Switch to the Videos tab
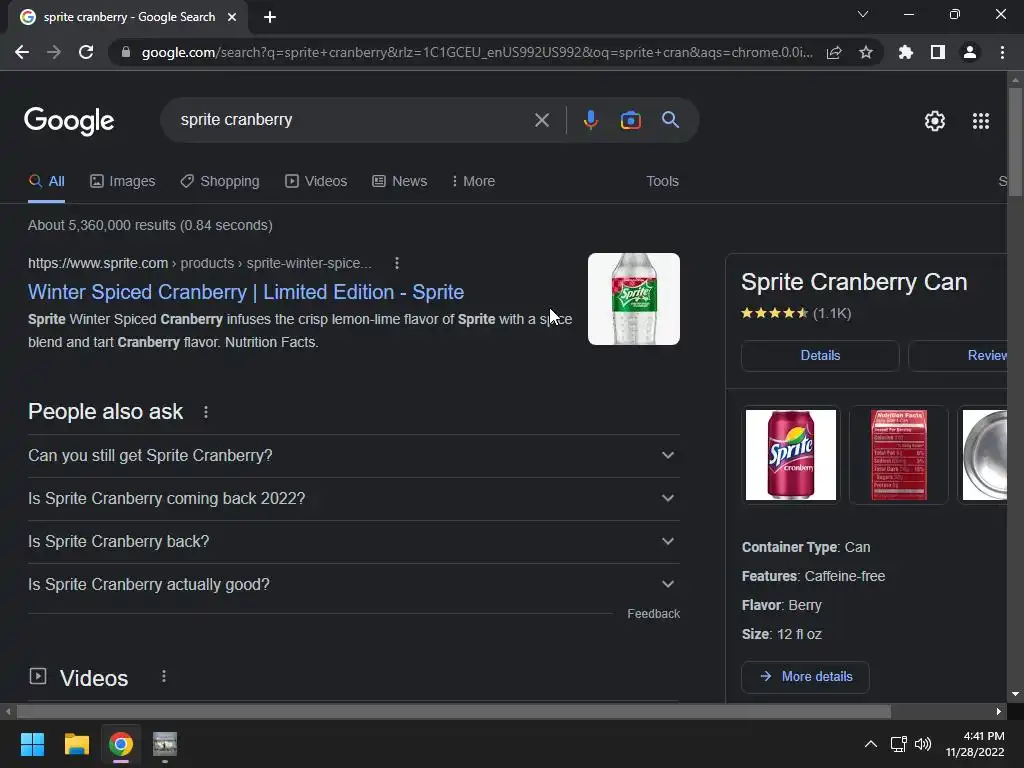 pos(316,182)
